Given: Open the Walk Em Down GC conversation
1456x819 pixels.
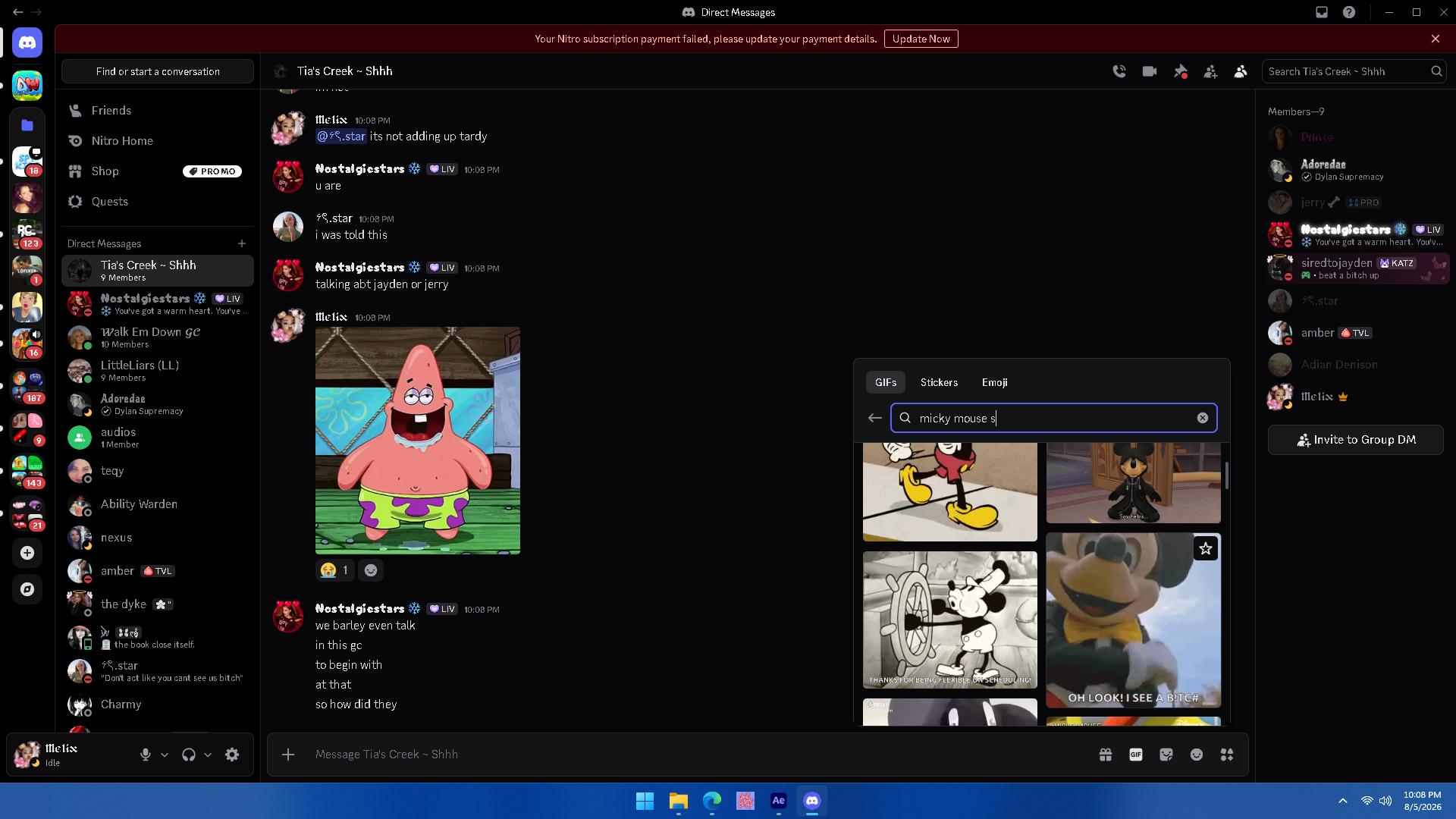Looking at the screenshot, I should pyautogui.click(x=158, y=337).
